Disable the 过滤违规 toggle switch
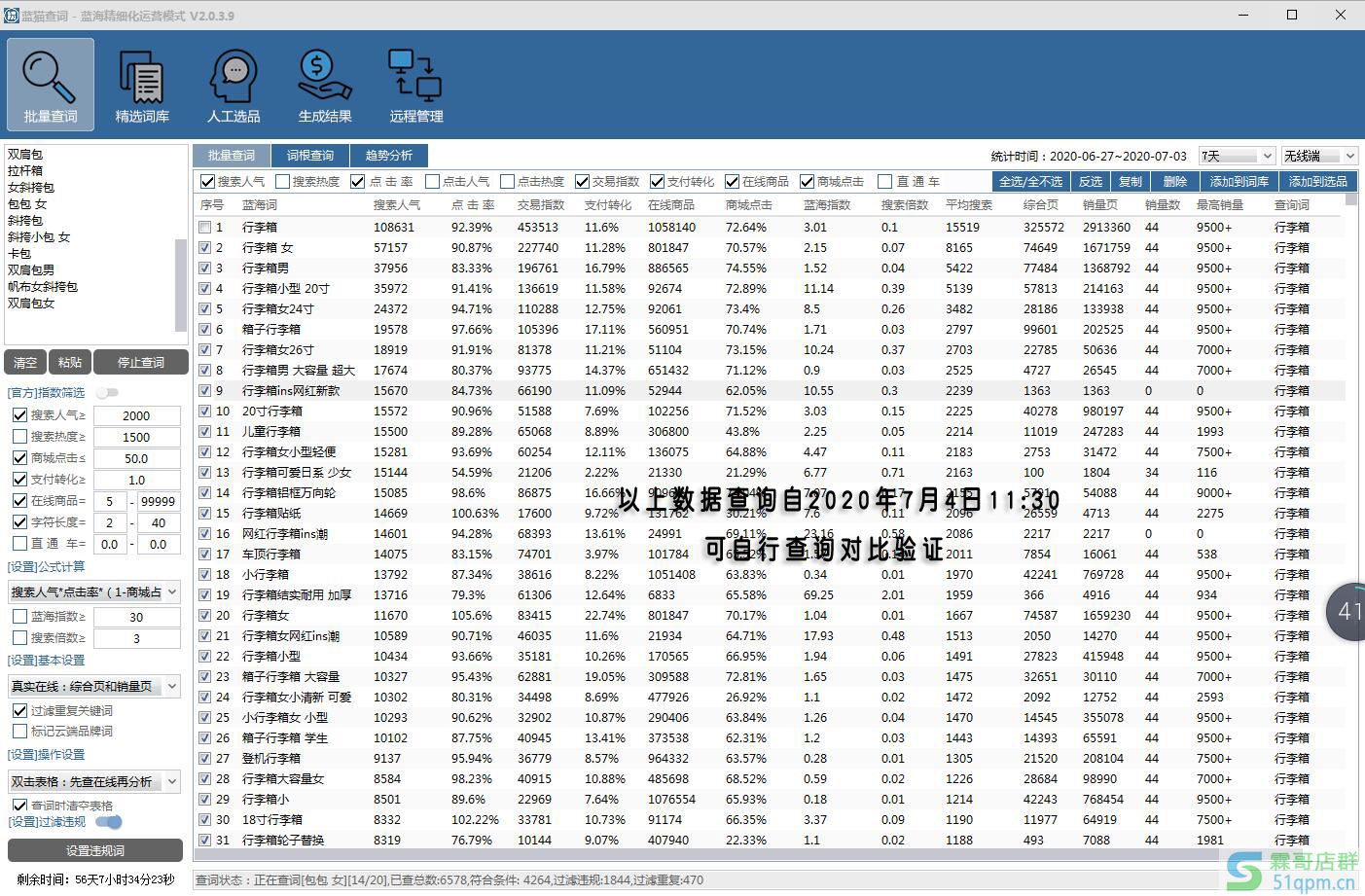This screenshot has width=1365, height=896. tap(109, 822)
